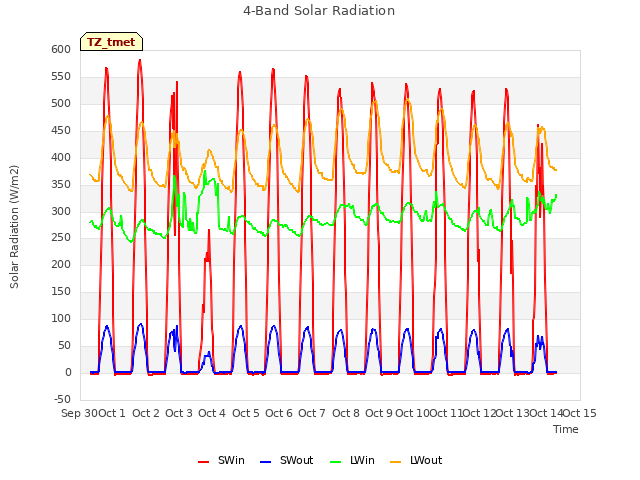Viewport: 640px width, 480px height.
Task: Click the y-axis tick label 400
Action: pos(61,157)
